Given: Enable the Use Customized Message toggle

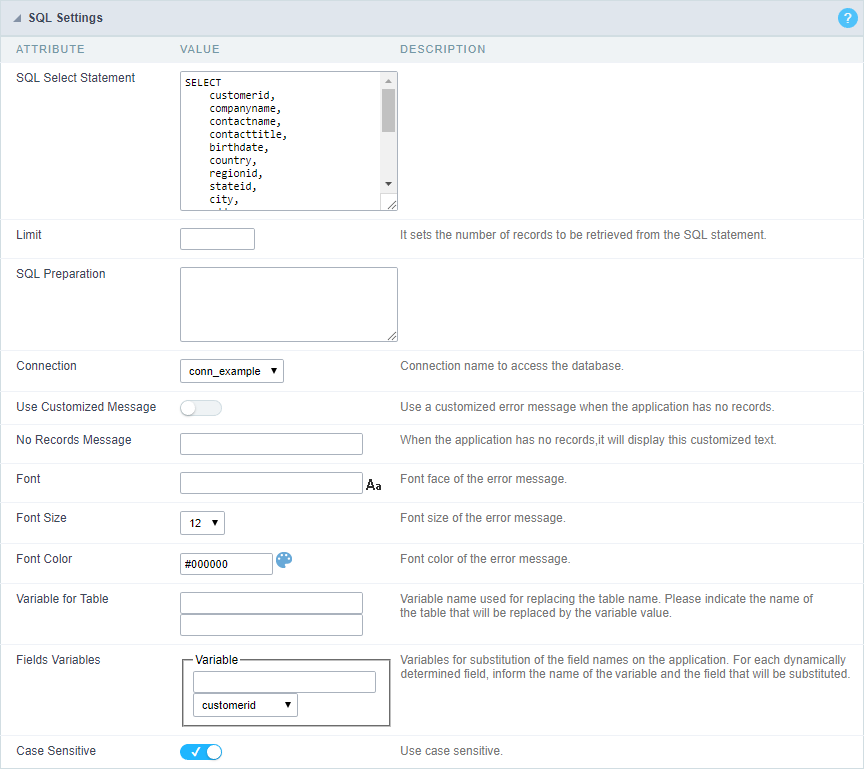Looking at the screenshot, I should point(200,407).
